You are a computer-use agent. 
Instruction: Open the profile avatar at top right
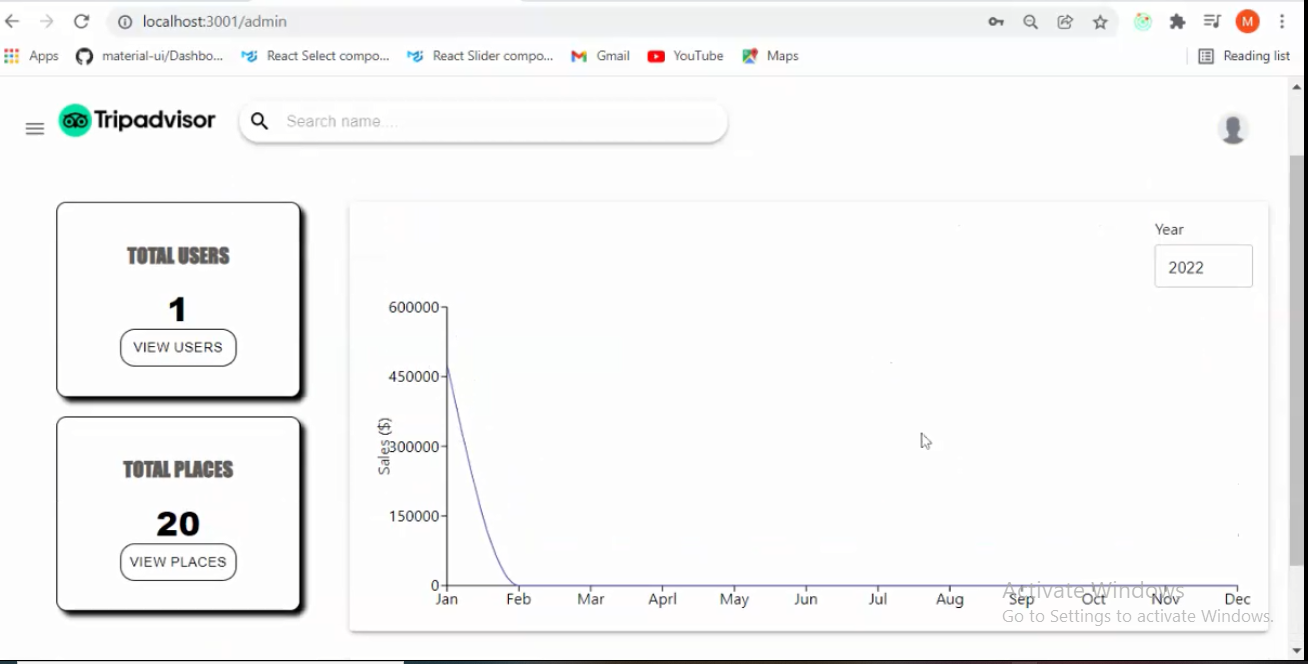pyautogui.click(x=1232, y=128)
